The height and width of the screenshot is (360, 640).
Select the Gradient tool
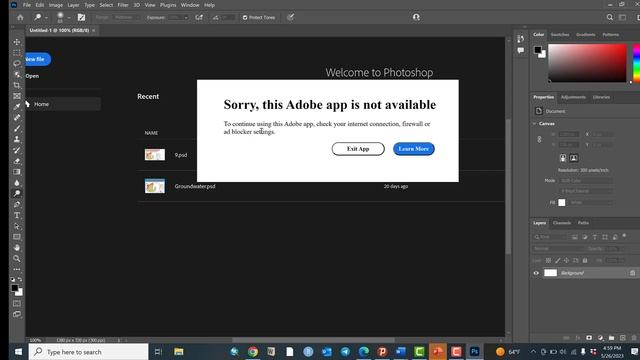click(x=17, y=172)
